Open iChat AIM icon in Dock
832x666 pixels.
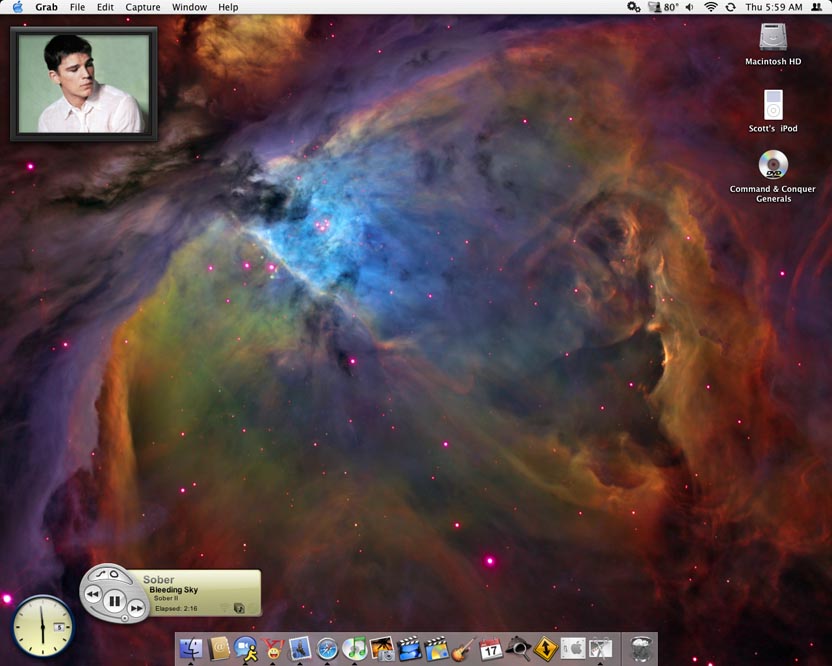[246, 648]
